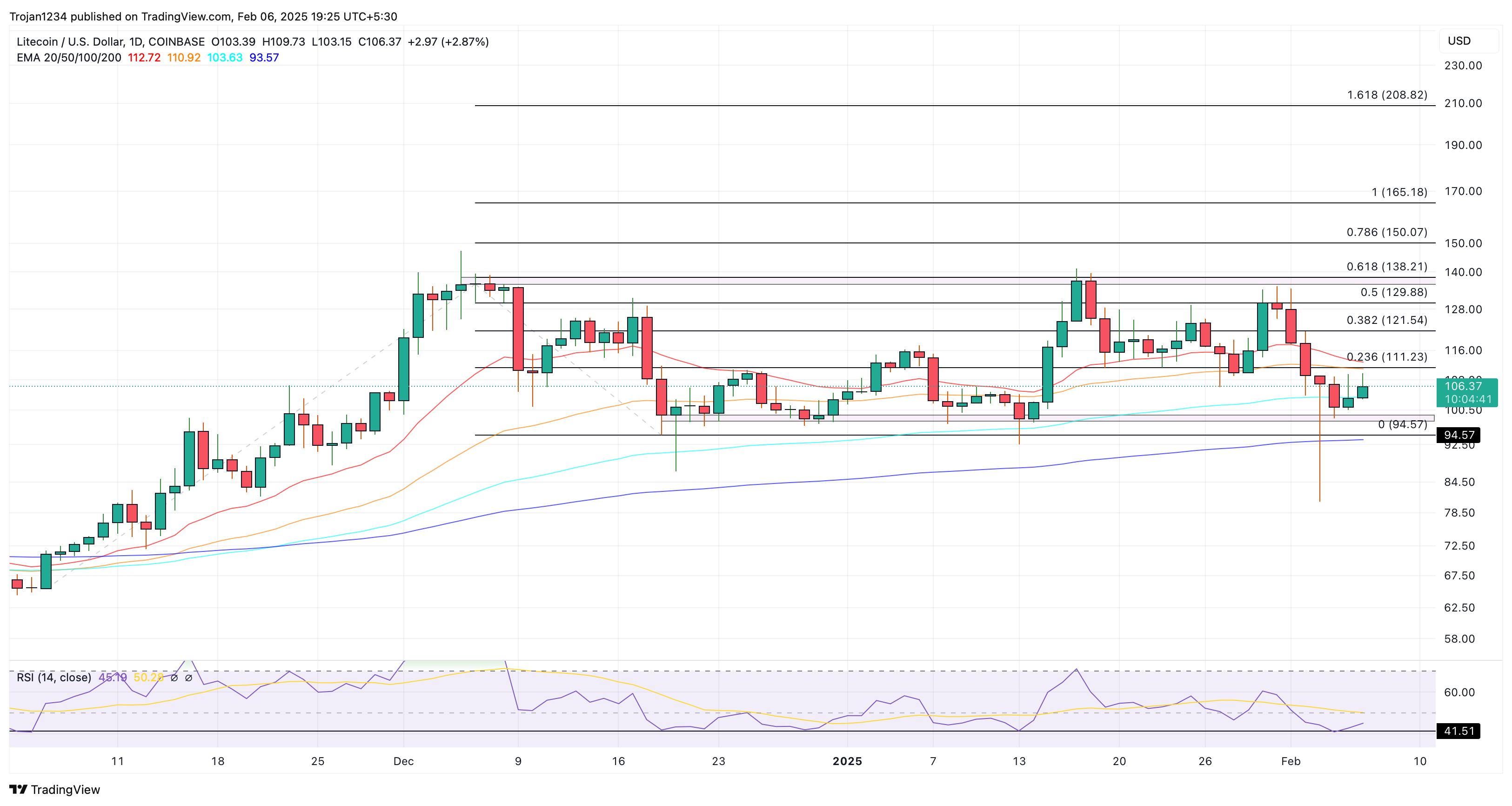
Task: Click the 58.00 price axis label
Action: coord(1460,638)
